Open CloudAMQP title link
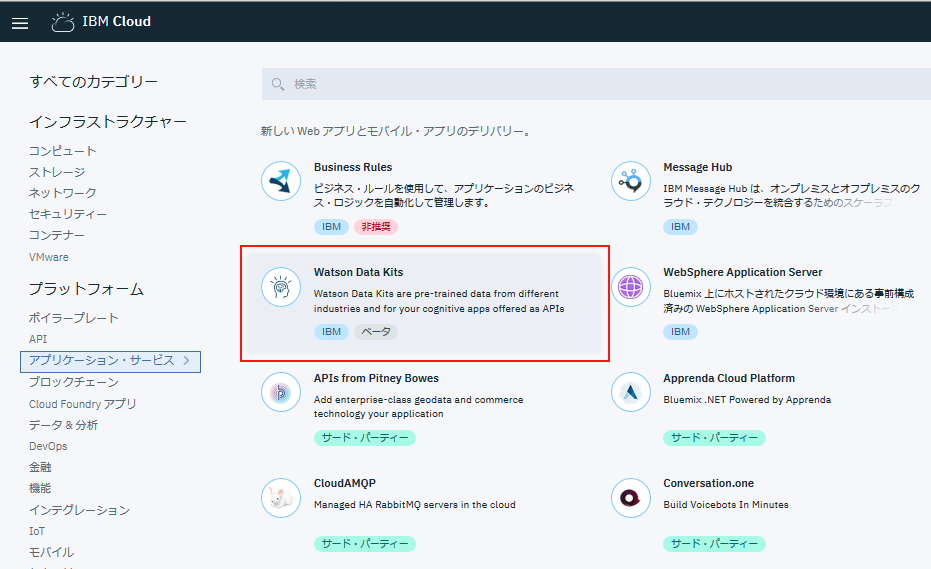 tap(344, 483)
